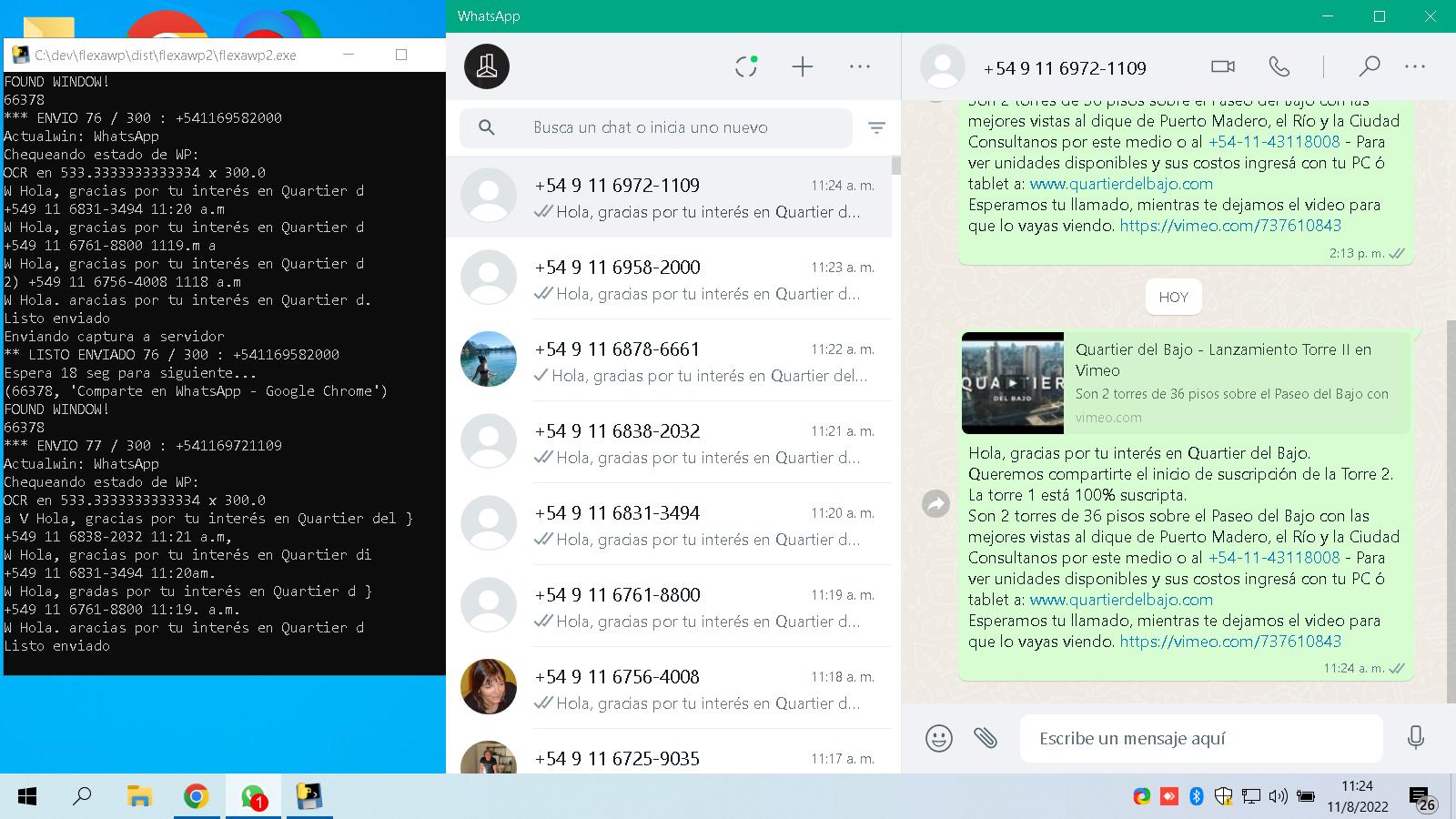The image size is (1456, 819).
Task: Open chat with +54 9 11 6958-2000
Action: pyautogui.click(x=669, y=278)
